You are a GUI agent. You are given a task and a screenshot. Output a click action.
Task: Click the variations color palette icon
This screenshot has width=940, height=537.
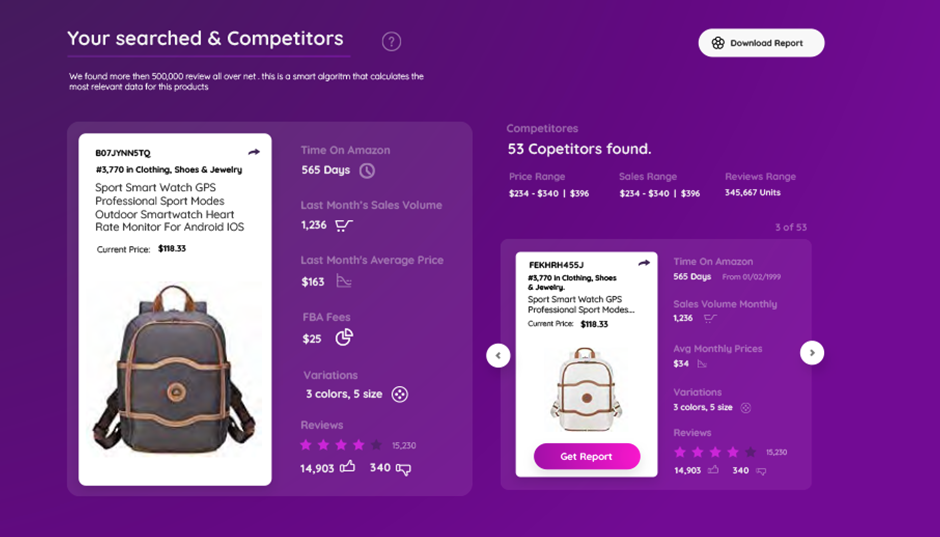pyautogui.click(x=399, y=394)
